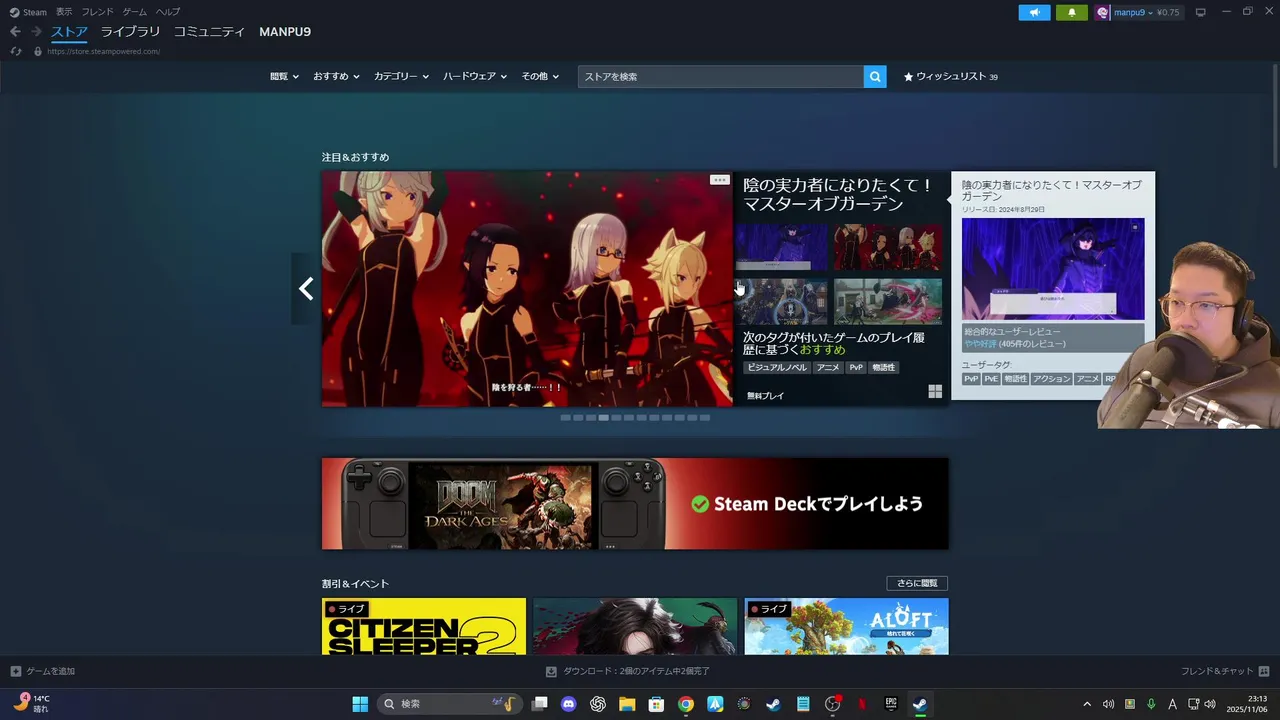Click the weather widget showing 14°C
Screen dimensions: 1280x720
[x=32, y=703]
